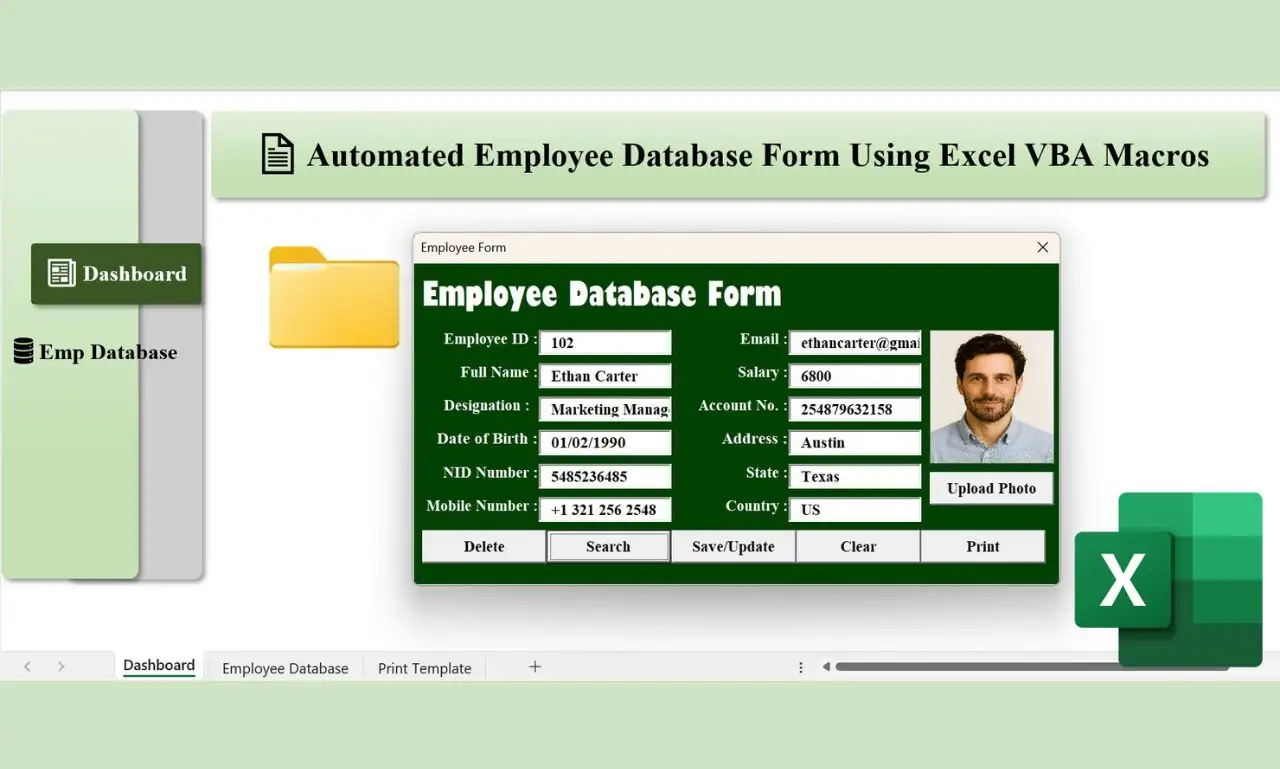Viewport: 1280px width, 769px height.
Task: Click Save/Update to store the record
Action: pos(733,546)
